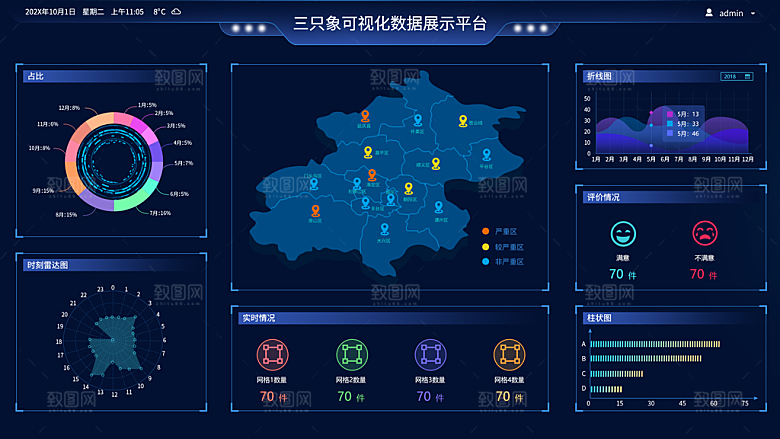Click the 70 件 value under 网格1数量
Screen dimensions: 780x439
[274, 397]
